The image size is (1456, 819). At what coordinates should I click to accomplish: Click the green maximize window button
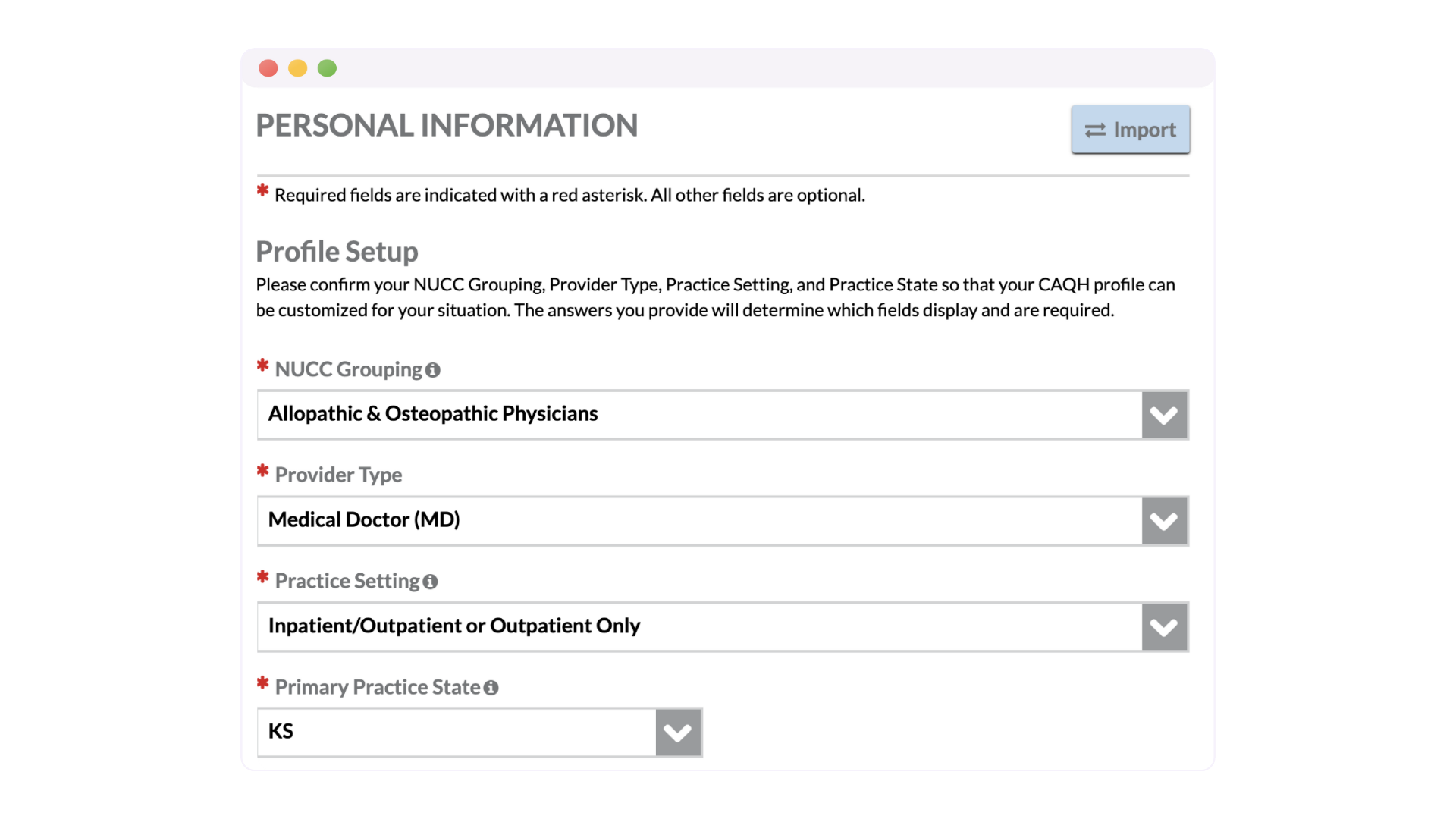[x=327, y=68]
